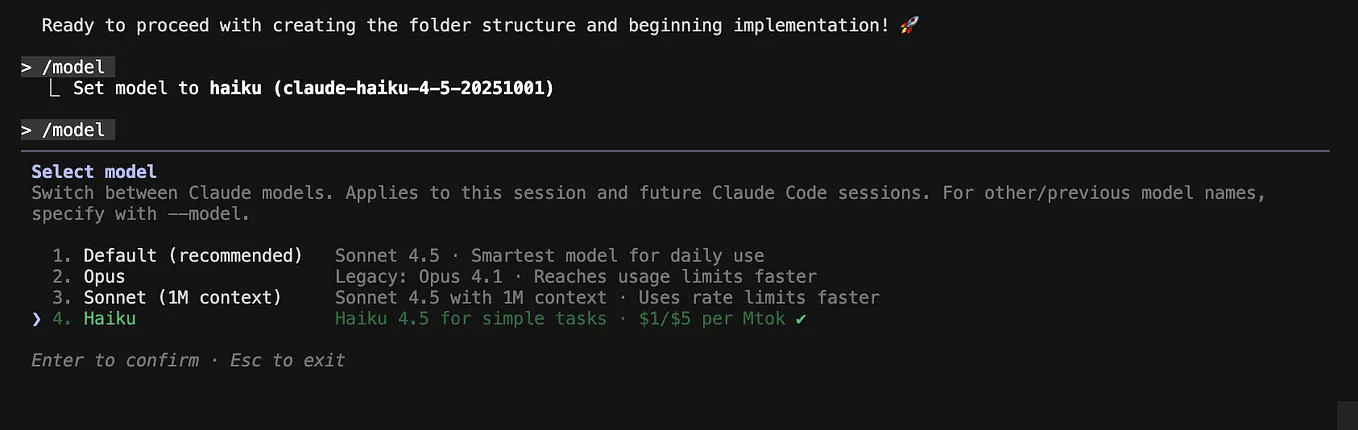Click the selection arrow beside Haiku
1358x430 pixels.
(x=37, y=319)
